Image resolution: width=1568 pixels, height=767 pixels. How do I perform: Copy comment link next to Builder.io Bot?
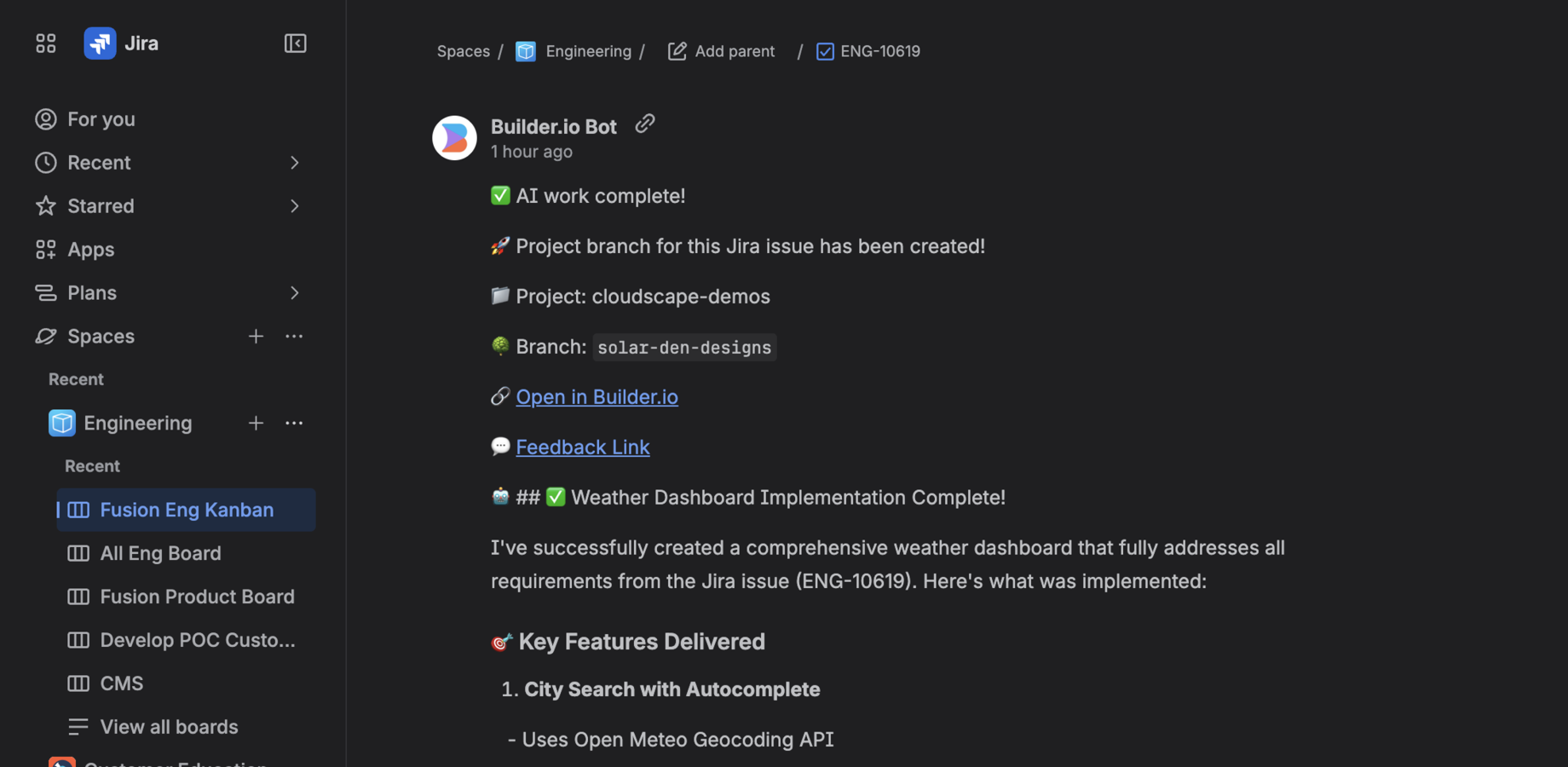(644, 124)
